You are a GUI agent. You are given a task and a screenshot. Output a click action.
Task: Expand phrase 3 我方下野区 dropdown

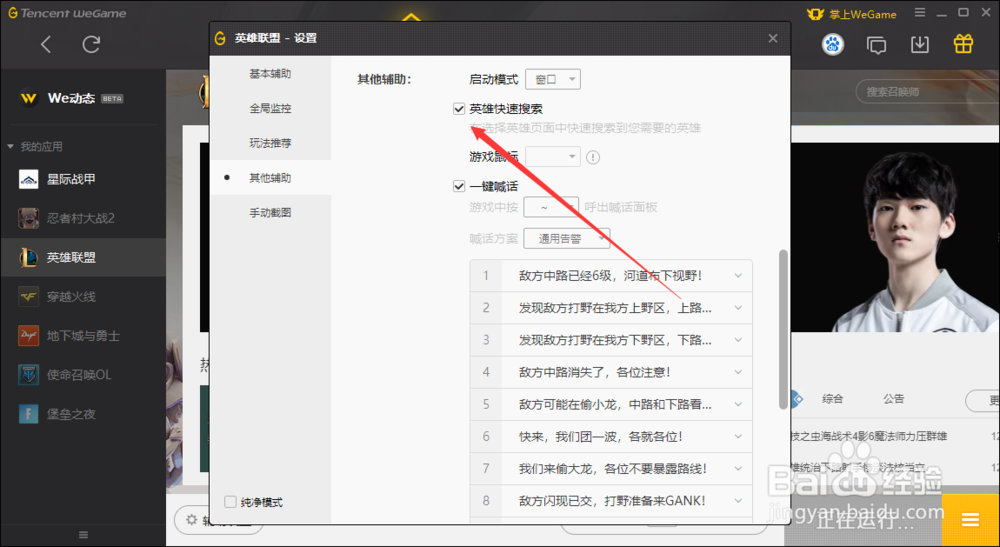pyautogui.click(x=738, y=340)
